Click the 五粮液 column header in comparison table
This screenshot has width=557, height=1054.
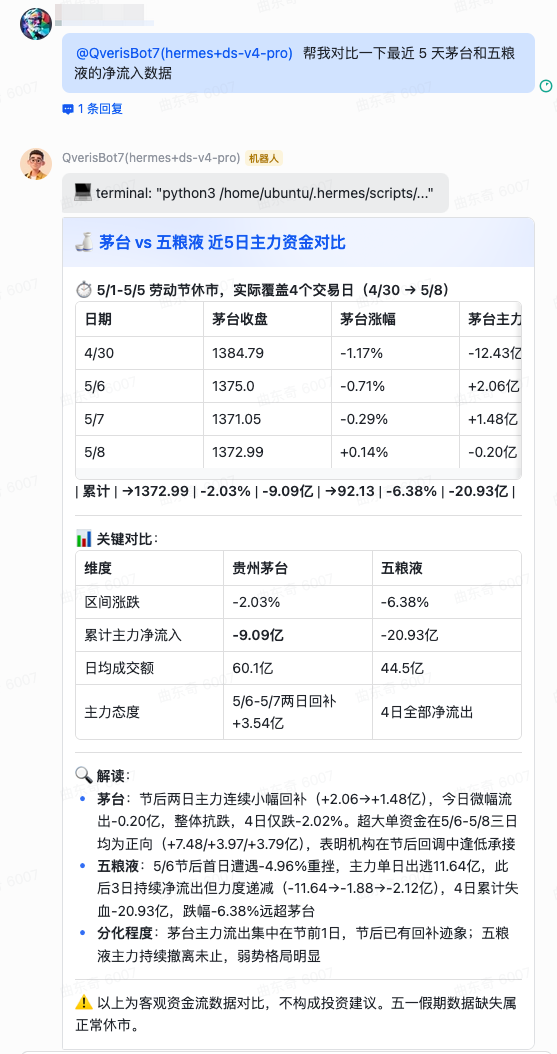pos(401,569)
